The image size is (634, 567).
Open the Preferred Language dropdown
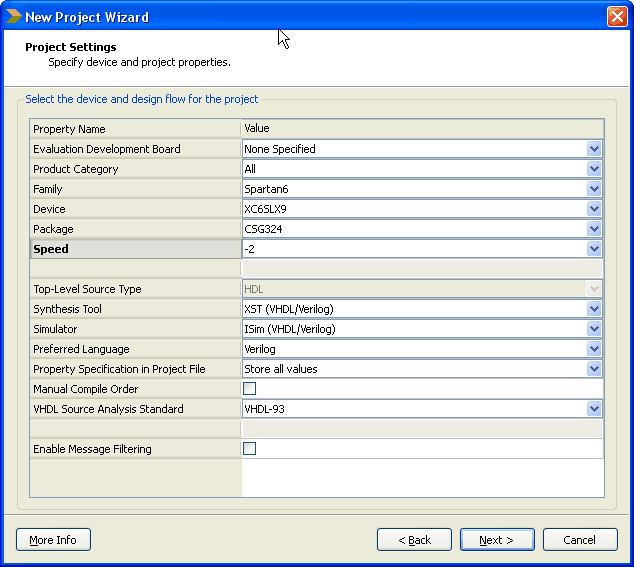(594, 349)
